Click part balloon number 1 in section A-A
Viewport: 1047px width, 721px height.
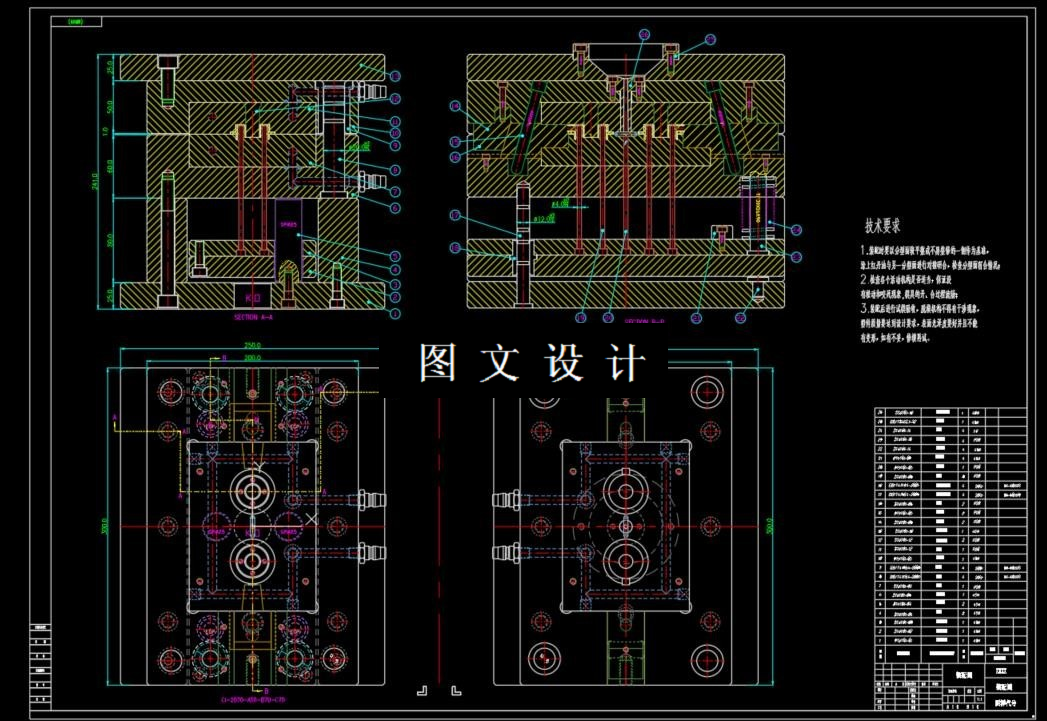pos(395,313)
